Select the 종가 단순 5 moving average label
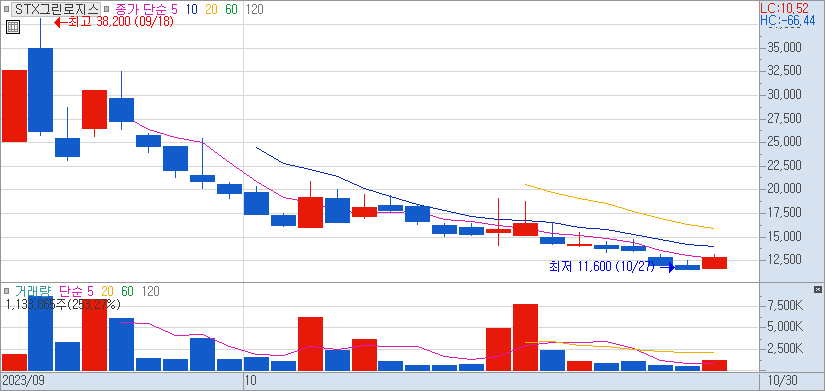 [148, 9]
